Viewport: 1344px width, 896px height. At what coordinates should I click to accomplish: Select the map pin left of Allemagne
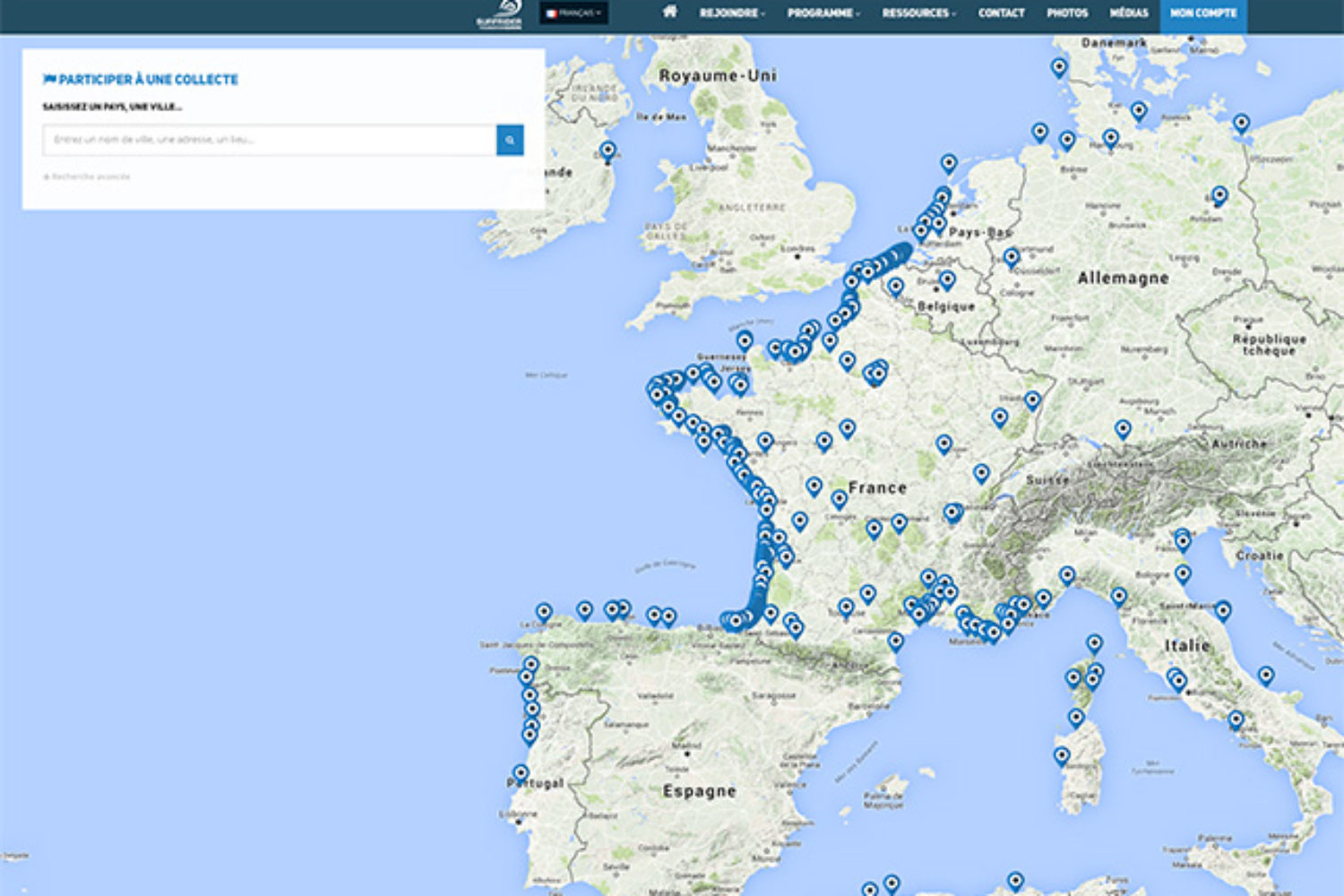pyautogui.click(x=1012, y=257)
